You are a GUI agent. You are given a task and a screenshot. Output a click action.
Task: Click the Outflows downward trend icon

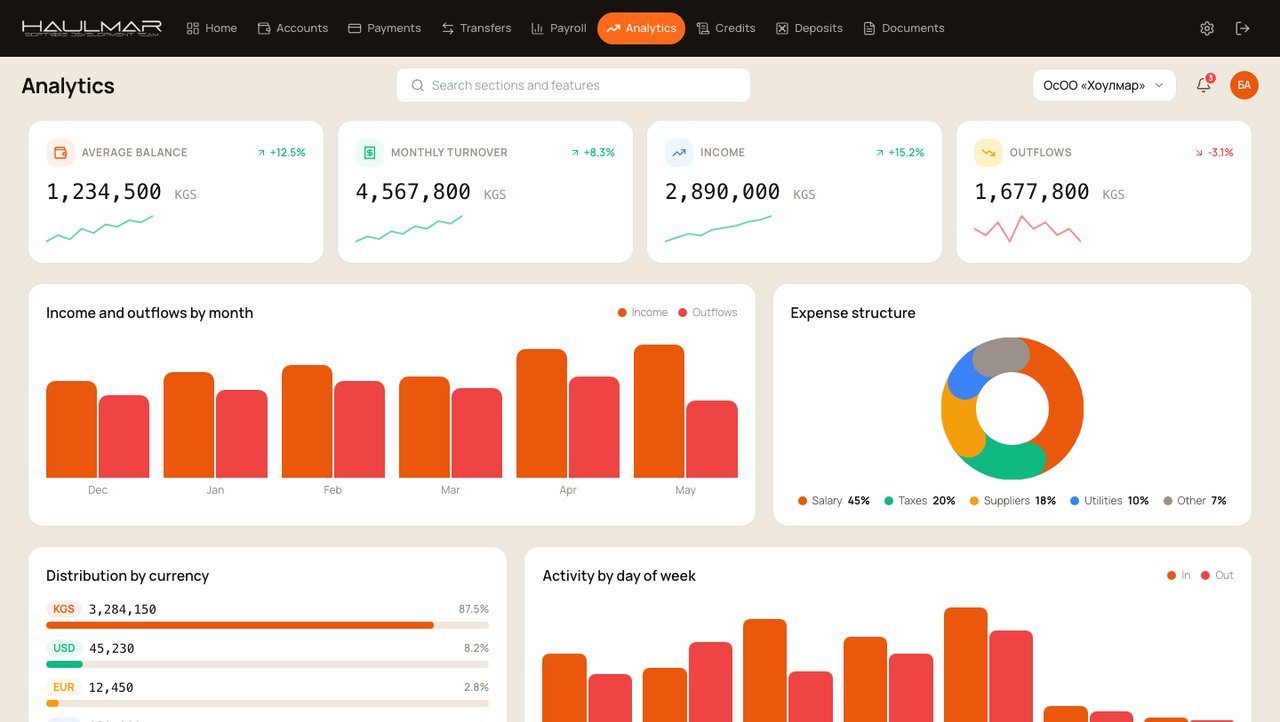pos(989,153)
